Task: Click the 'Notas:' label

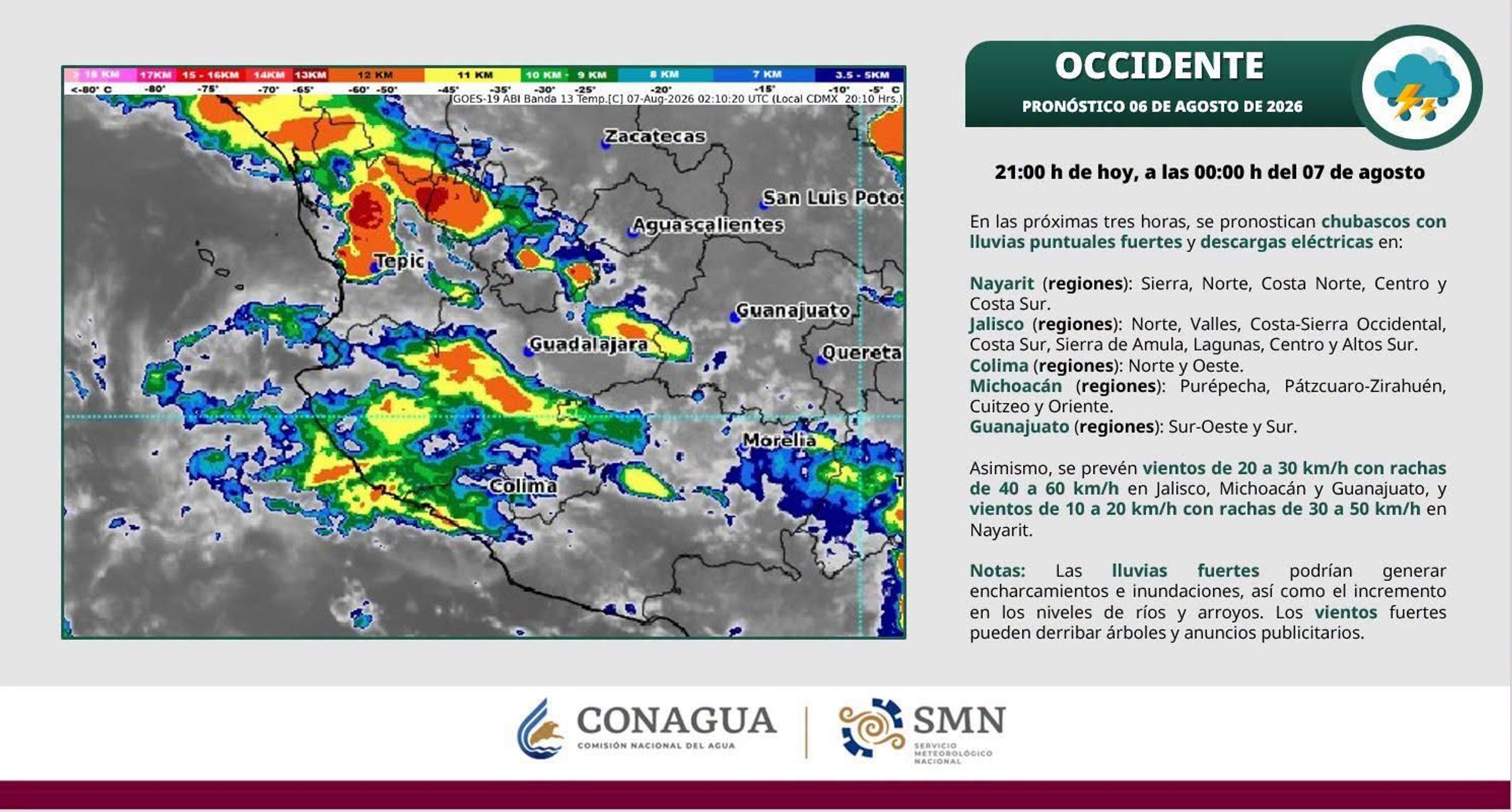Action: (x=997, y=571)
